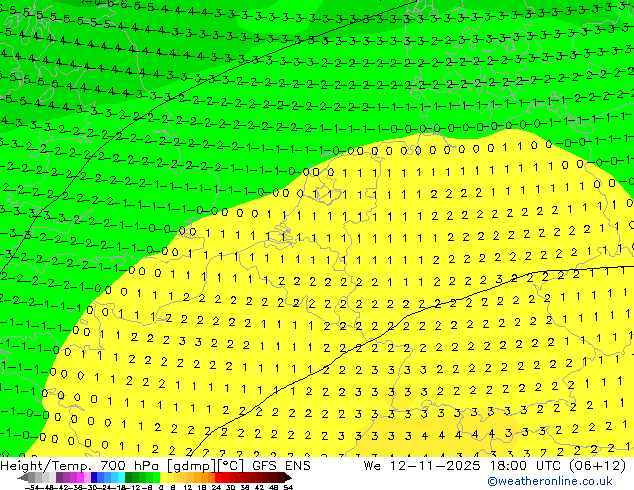The image size is (634, 490).
Task: Select the (06+12) forecast run label
Action: tap(598, 466)
